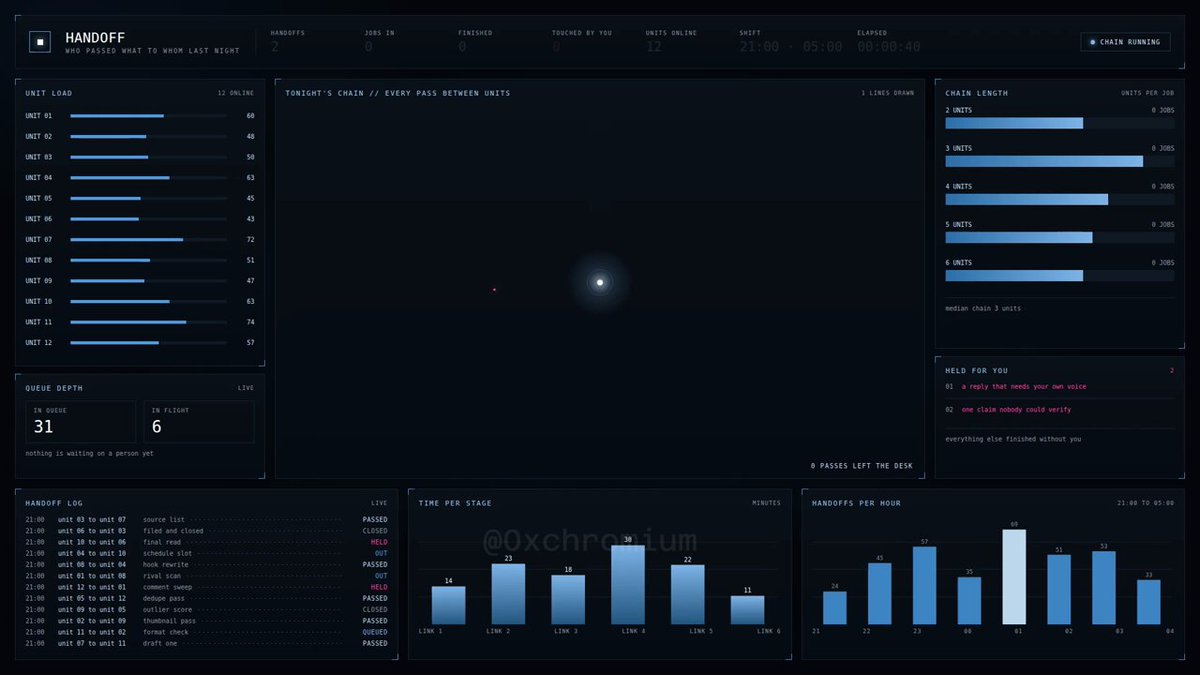Select the LINK 1 bar in Time Per Stage
Viewport: 1200px width, 675px height.
click(448, 605)
